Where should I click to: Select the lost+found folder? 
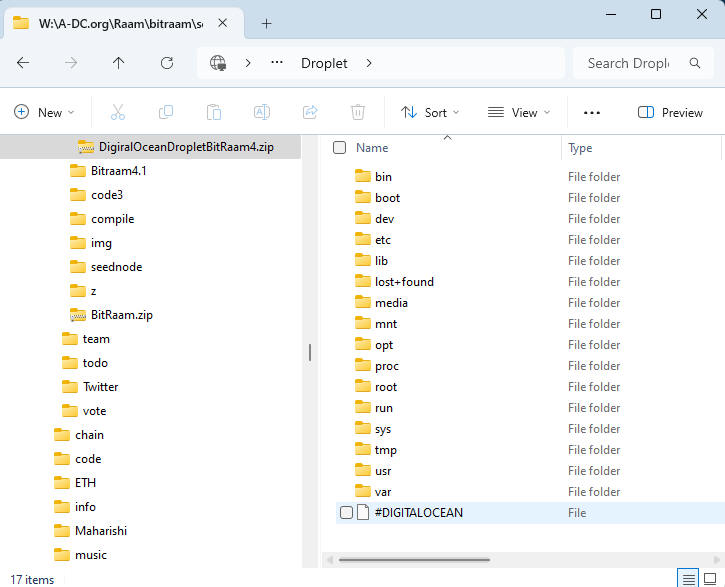coord(404,282)
